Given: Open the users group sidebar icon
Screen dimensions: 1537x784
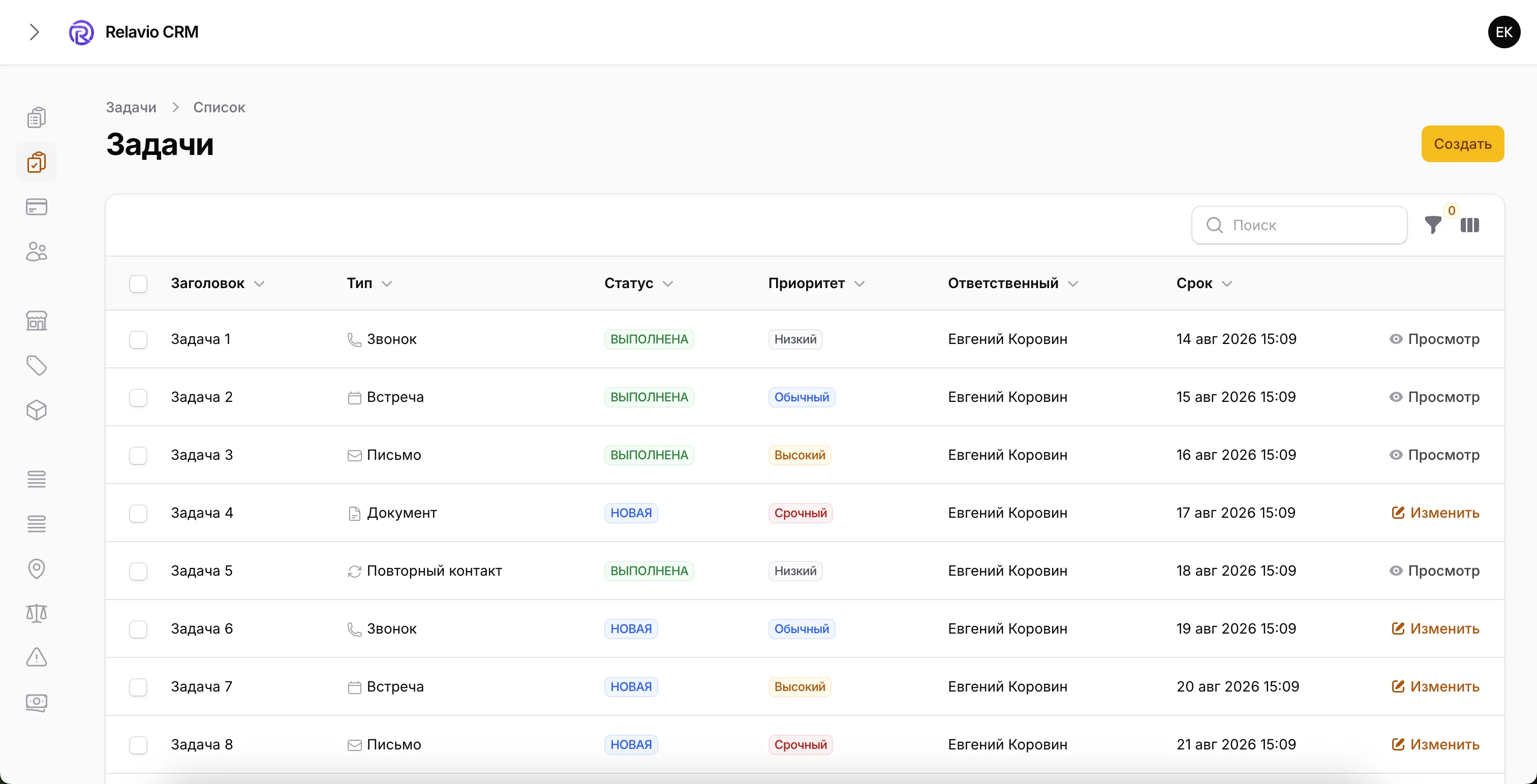Looking at the screenshot, I should pos(37,252).
